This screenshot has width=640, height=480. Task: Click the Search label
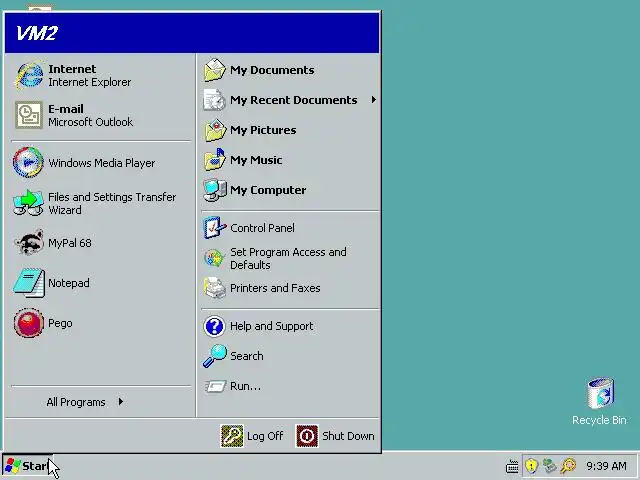tap(247, 356)
